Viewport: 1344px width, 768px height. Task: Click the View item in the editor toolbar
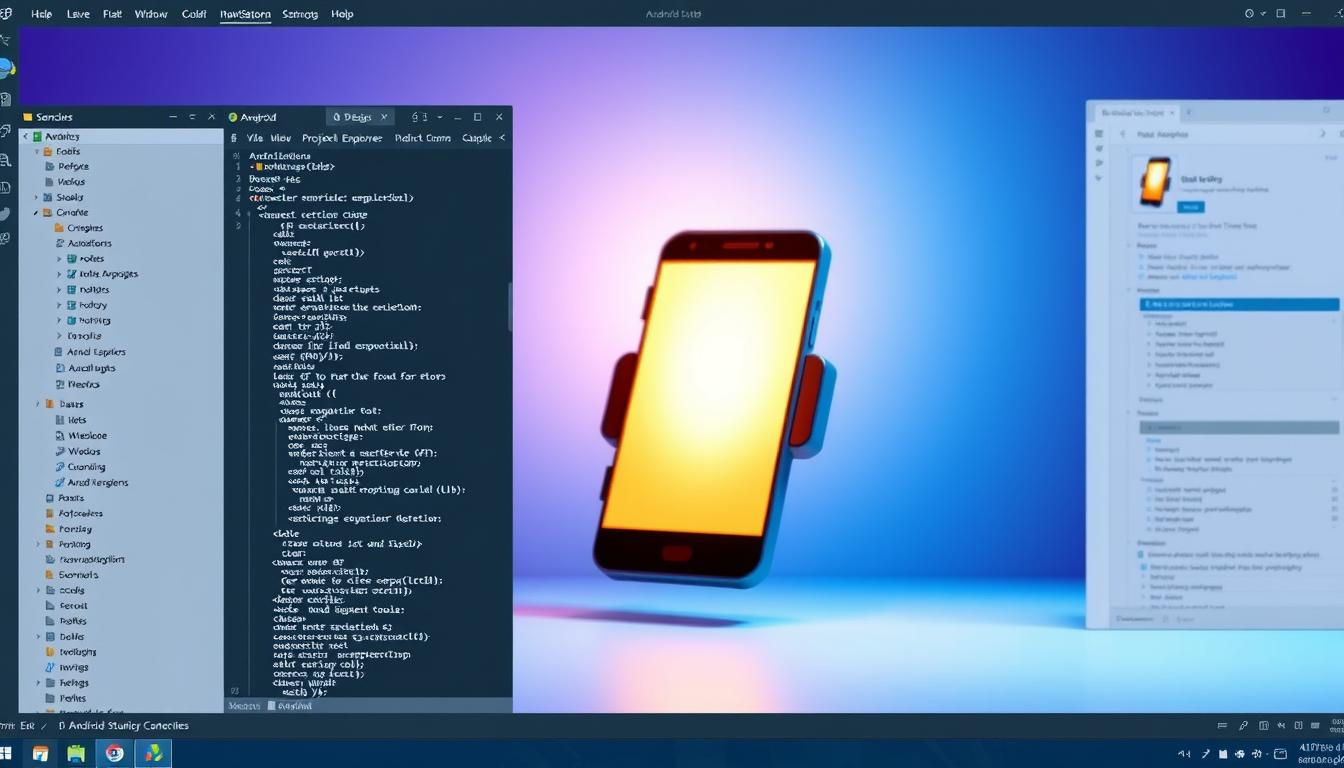(x=281, y=138)
